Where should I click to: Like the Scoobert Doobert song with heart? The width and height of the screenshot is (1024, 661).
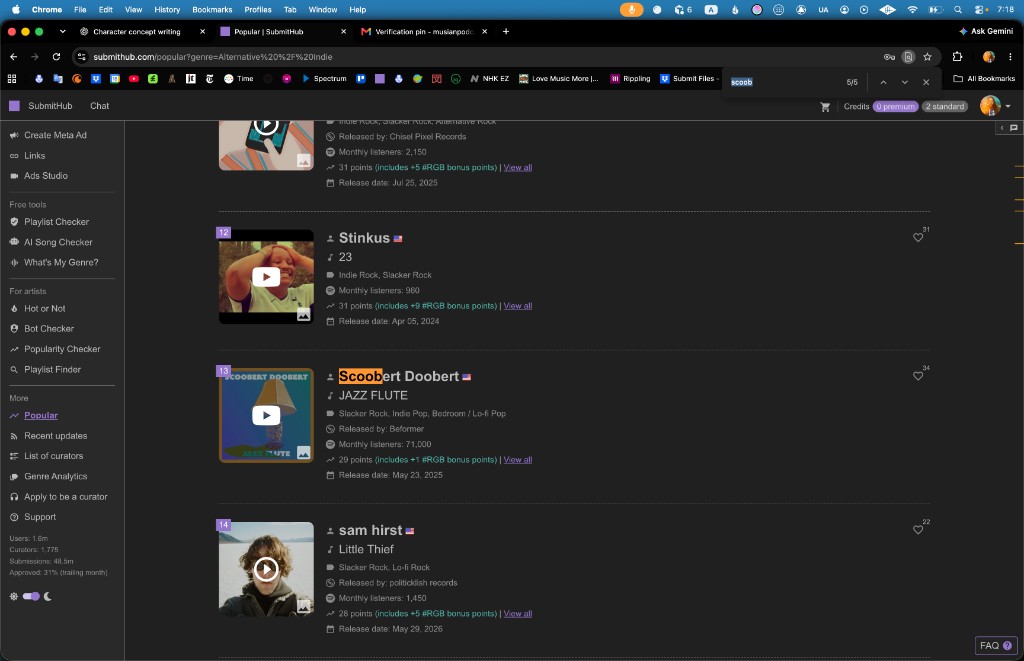[918, 376]
